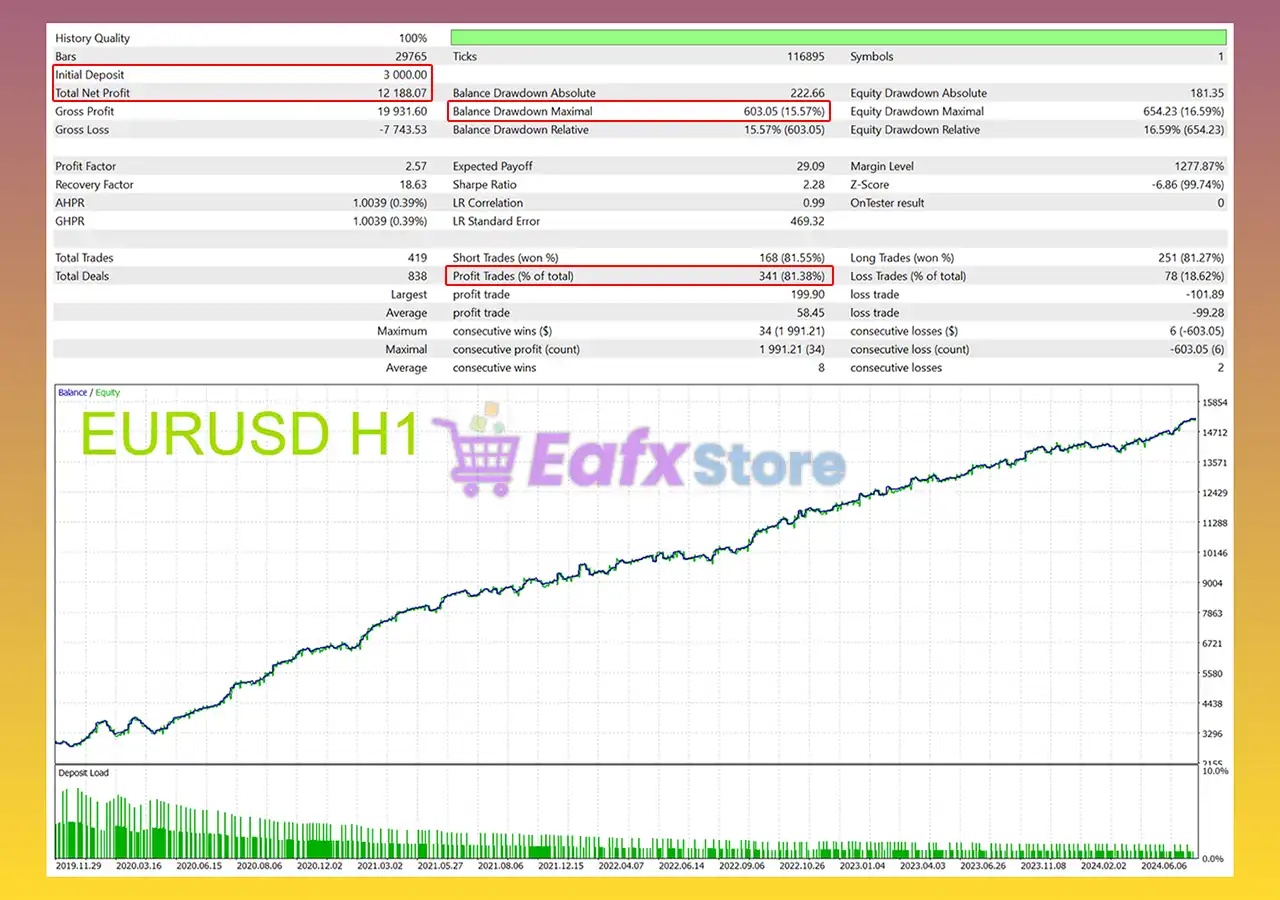Select the Initial Deposit row label
This screenshot has width=1280, height=900.
point(90,75)
